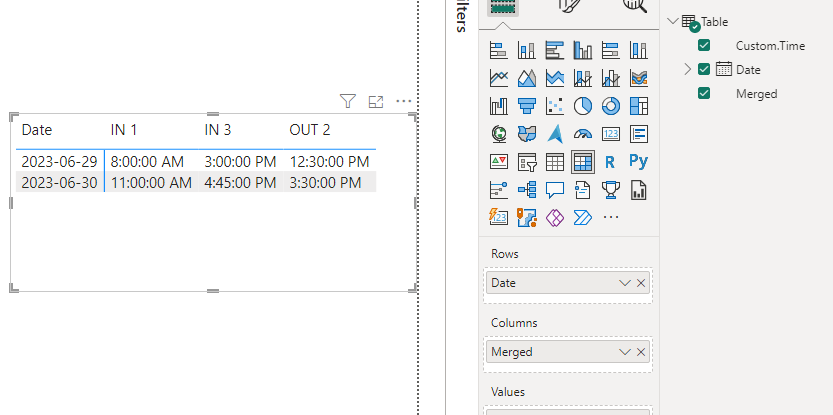Select the Donut chart visual
833x415 pixels.
pyautogui.click(x=611, y=106)
